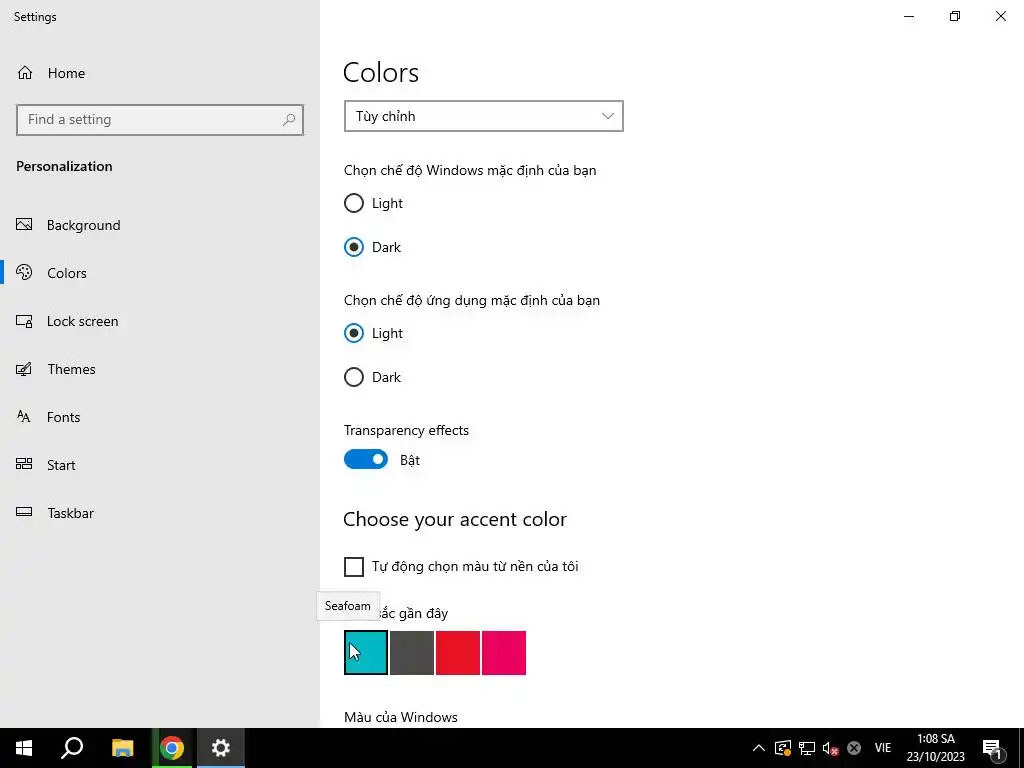
Task: Click the Bật label beside the toggle
Action: coord(409,460)
